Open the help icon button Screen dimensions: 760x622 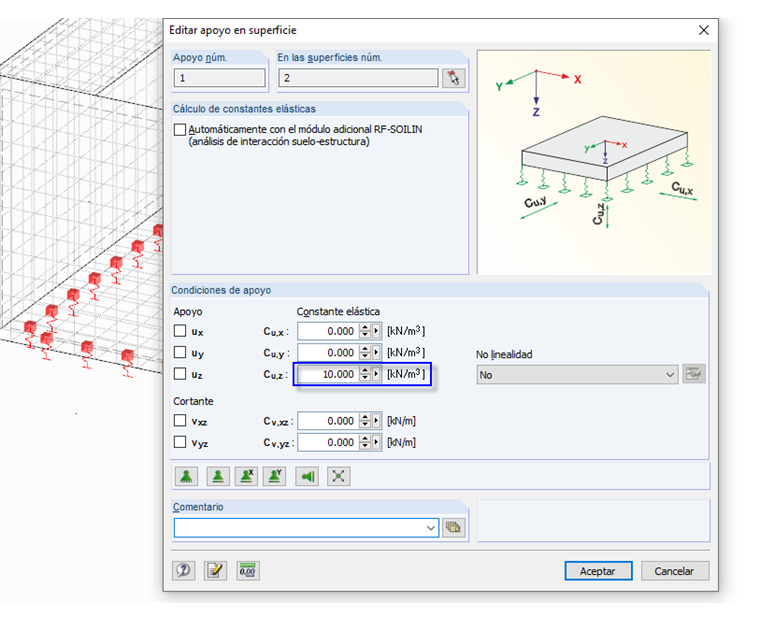(x=184, y=571)
